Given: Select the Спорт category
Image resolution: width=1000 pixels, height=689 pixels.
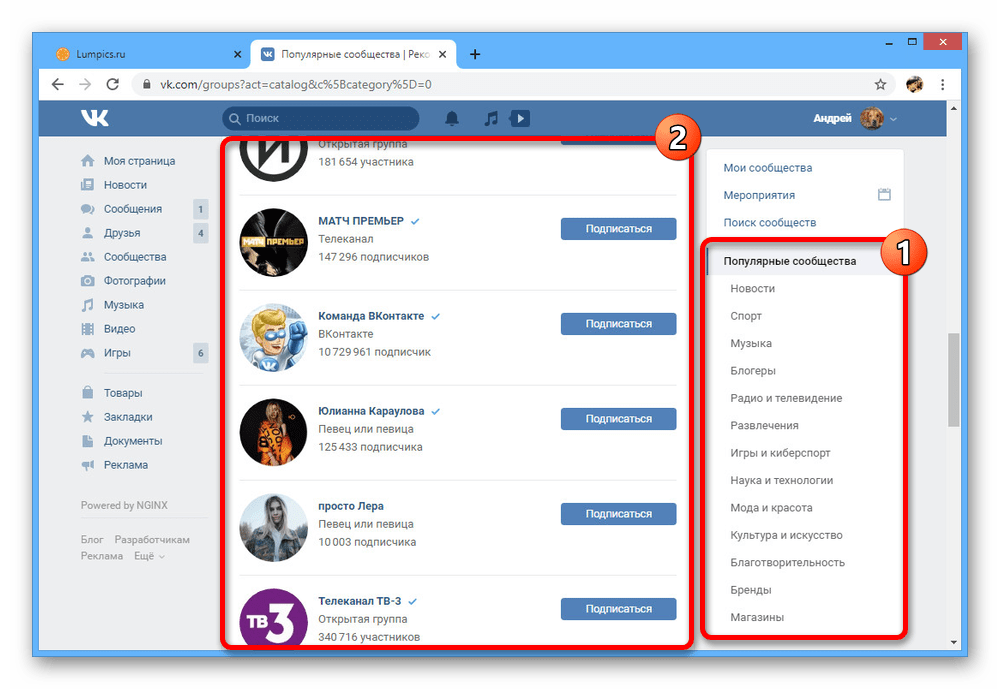Looking at the screenshot, I should (746, 316).
